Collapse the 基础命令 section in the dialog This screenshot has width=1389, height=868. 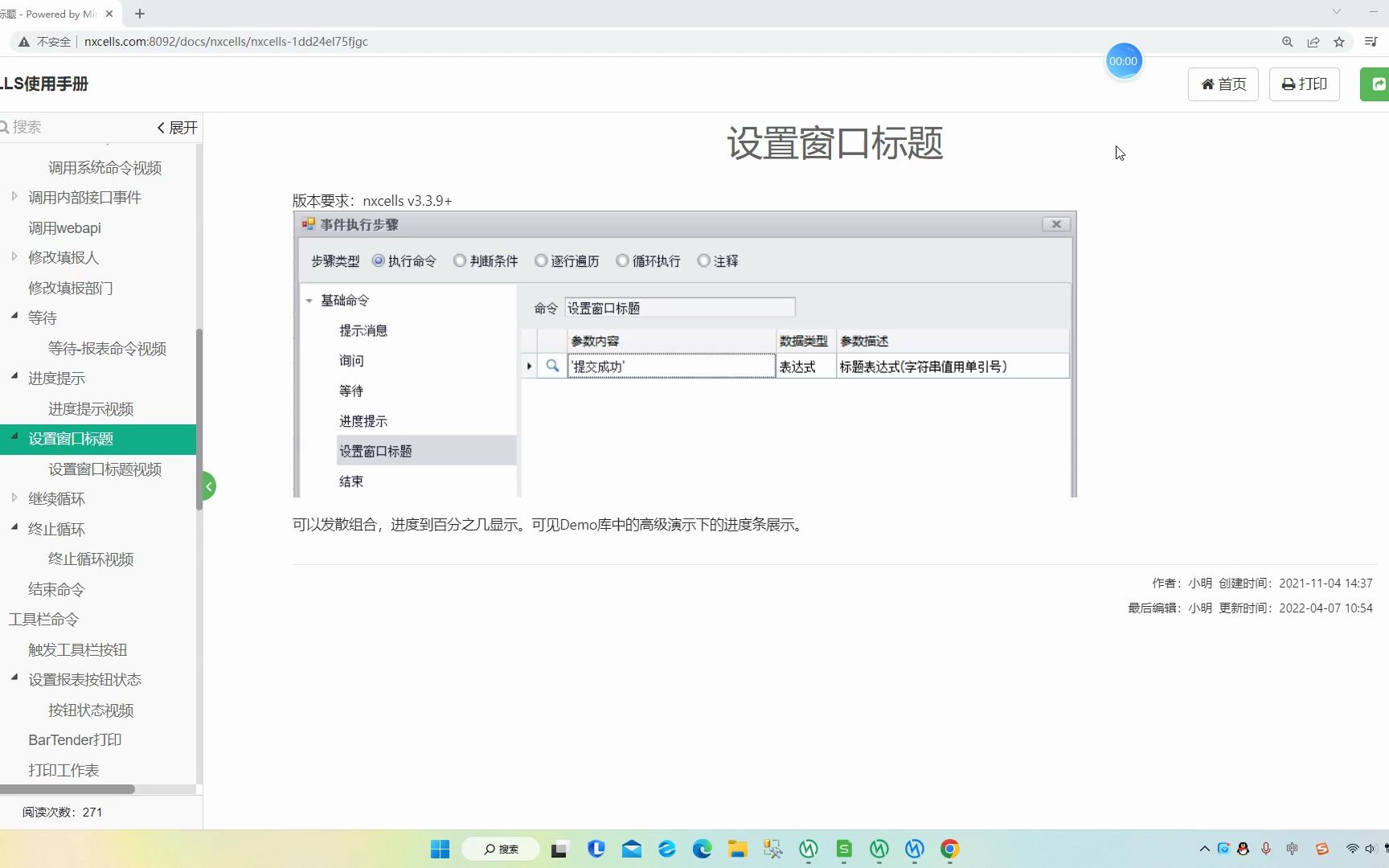click(x=310, y=300)
